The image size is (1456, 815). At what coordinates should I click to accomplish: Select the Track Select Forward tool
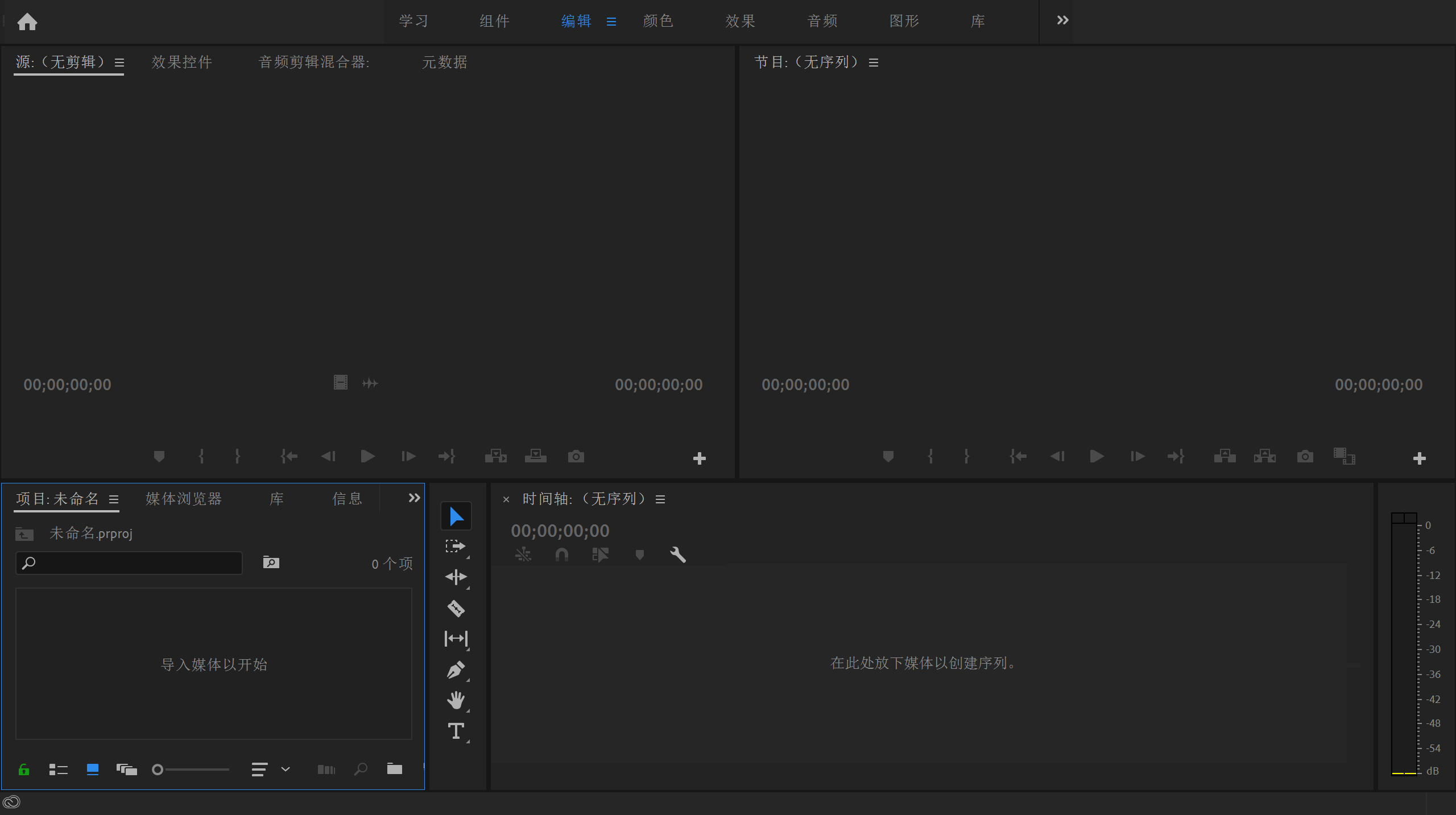tap(456, 547)
